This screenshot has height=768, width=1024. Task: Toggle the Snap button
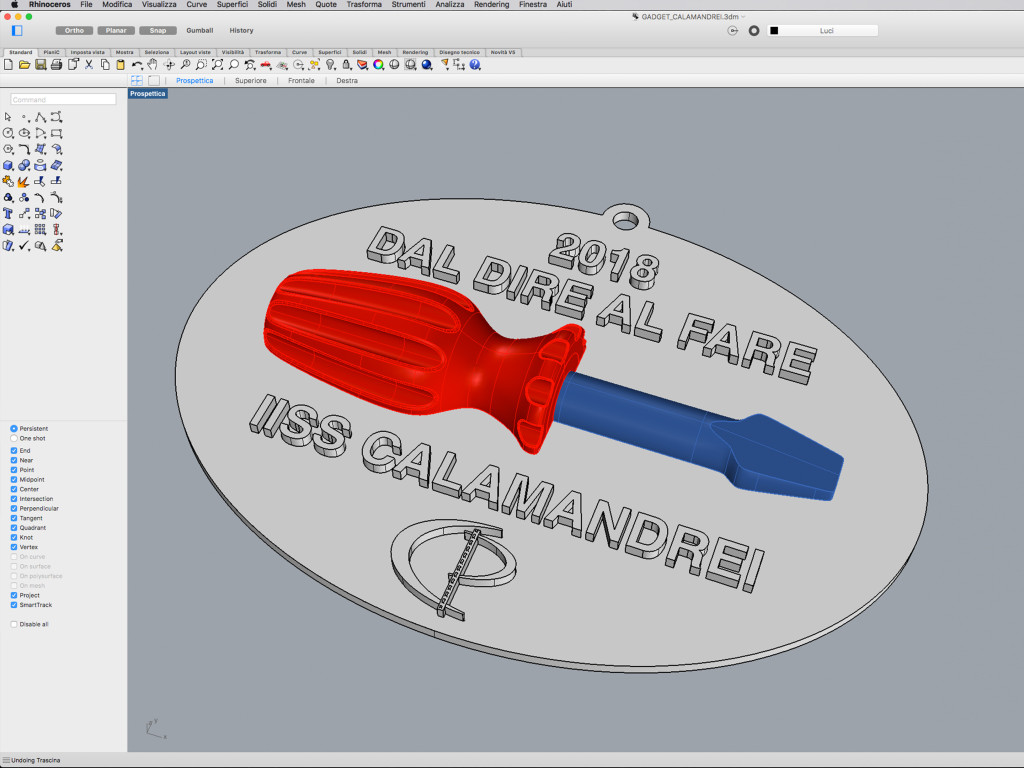(157, 31)
